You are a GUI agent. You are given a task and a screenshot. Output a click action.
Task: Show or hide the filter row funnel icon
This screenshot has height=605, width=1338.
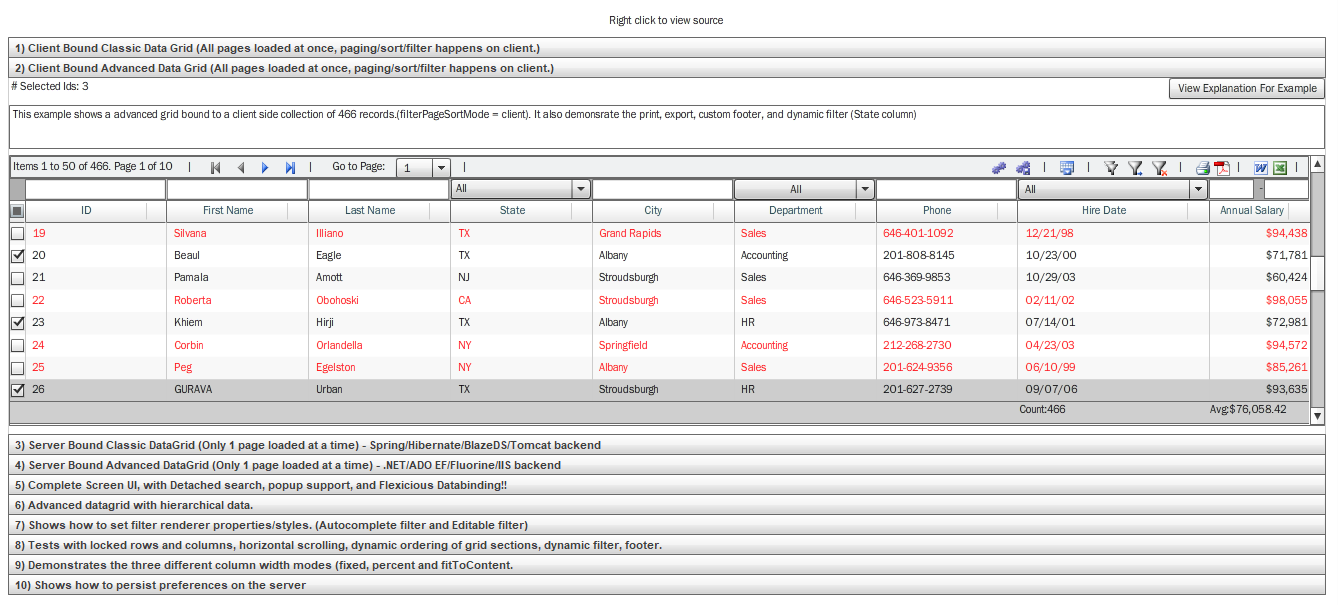[x=1111, y=168]
